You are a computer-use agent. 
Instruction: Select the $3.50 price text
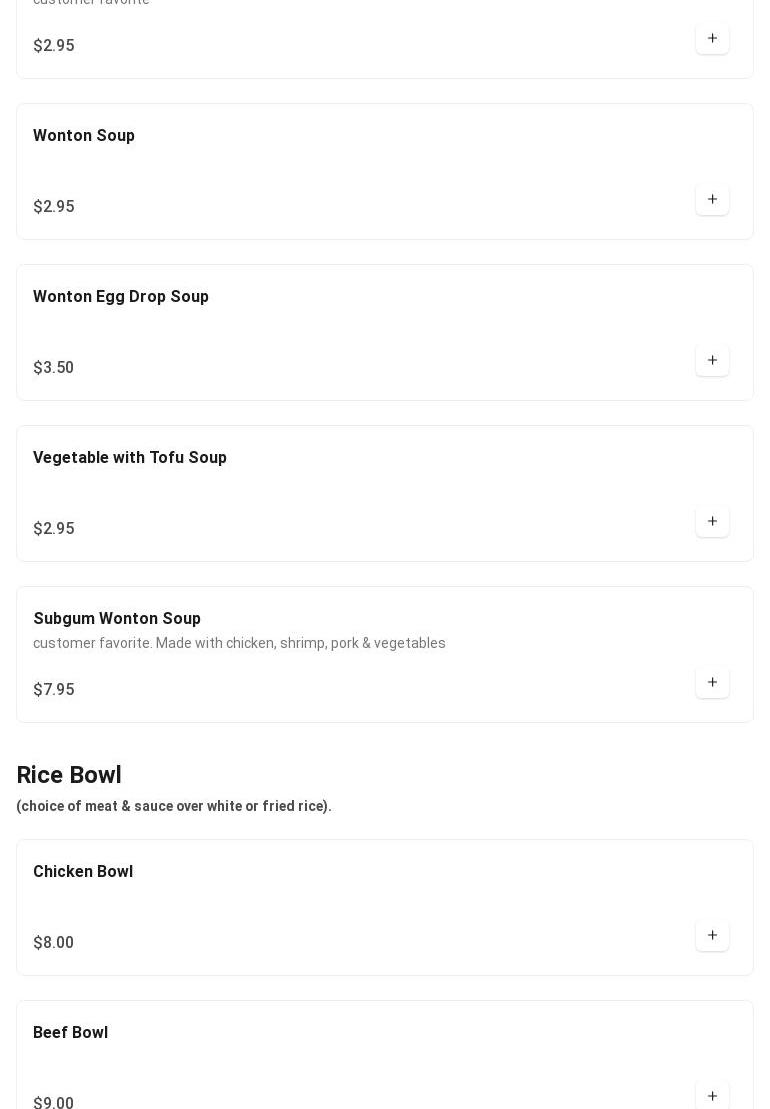tap(54, 368)
